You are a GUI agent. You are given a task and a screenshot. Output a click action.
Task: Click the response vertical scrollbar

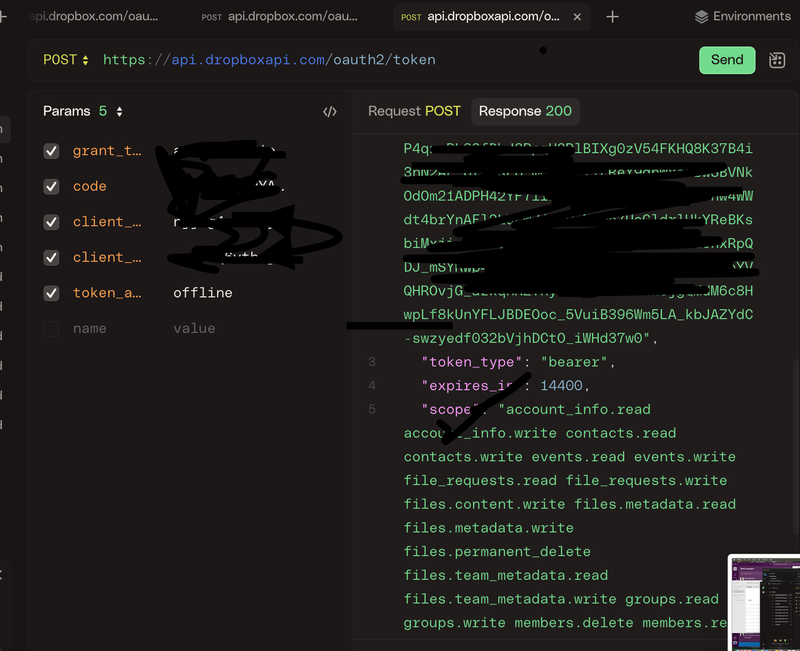click(795, 446)
